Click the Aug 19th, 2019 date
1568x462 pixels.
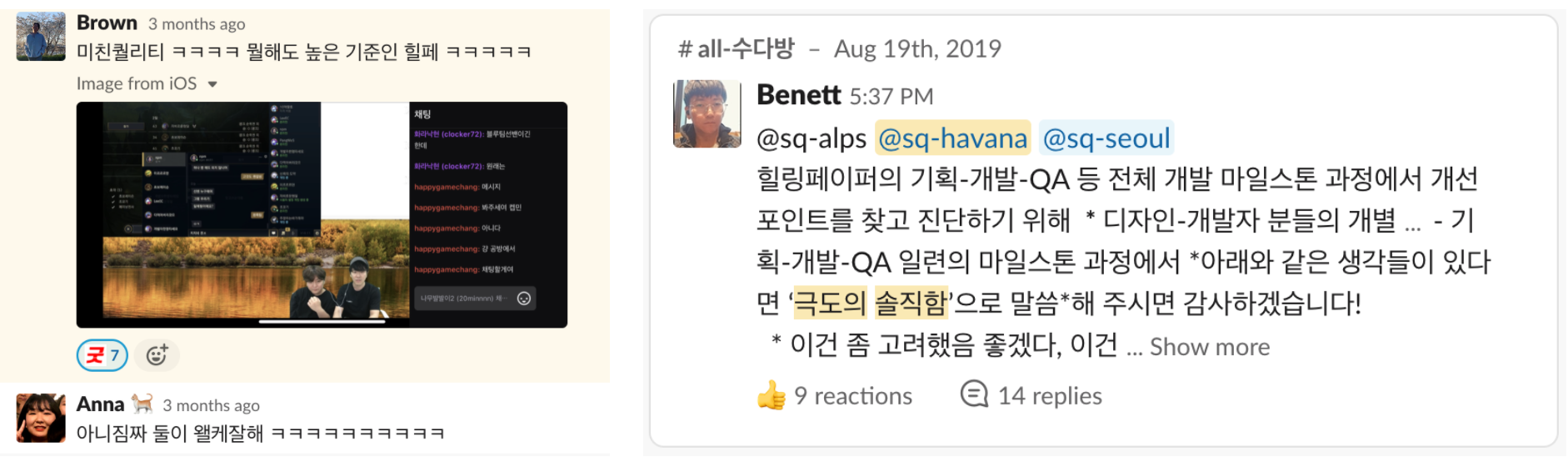917,49
